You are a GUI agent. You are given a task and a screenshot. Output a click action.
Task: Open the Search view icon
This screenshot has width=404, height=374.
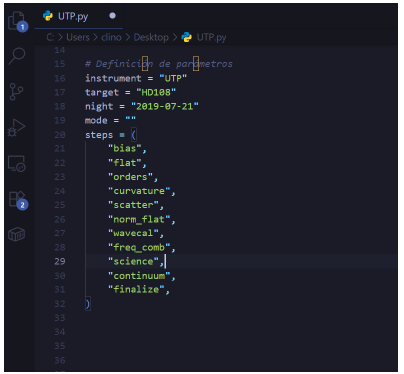tap(16, 56)
